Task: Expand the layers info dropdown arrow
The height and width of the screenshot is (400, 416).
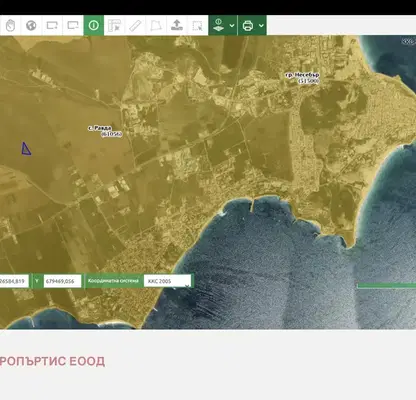Action: [x=232, y=25]
